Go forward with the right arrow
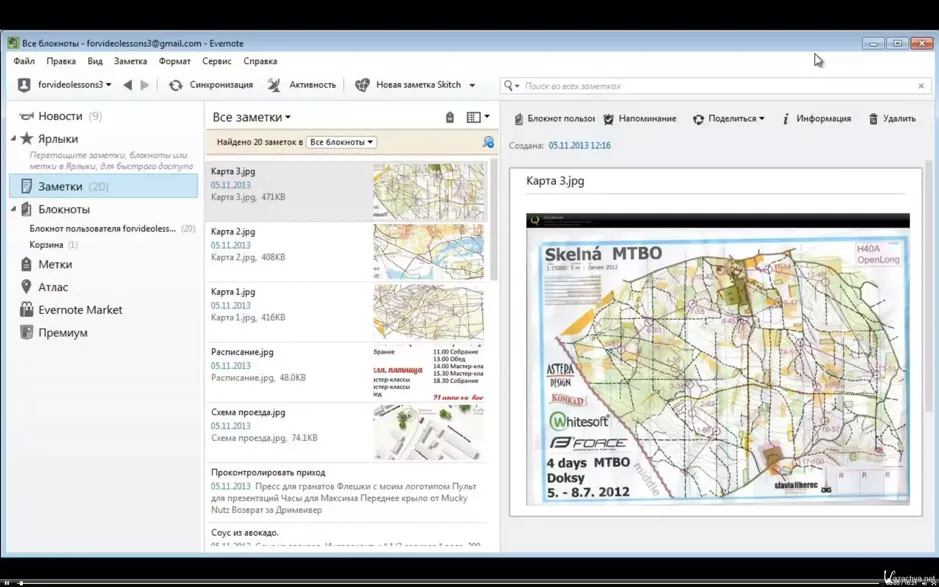 coord(144,85)
